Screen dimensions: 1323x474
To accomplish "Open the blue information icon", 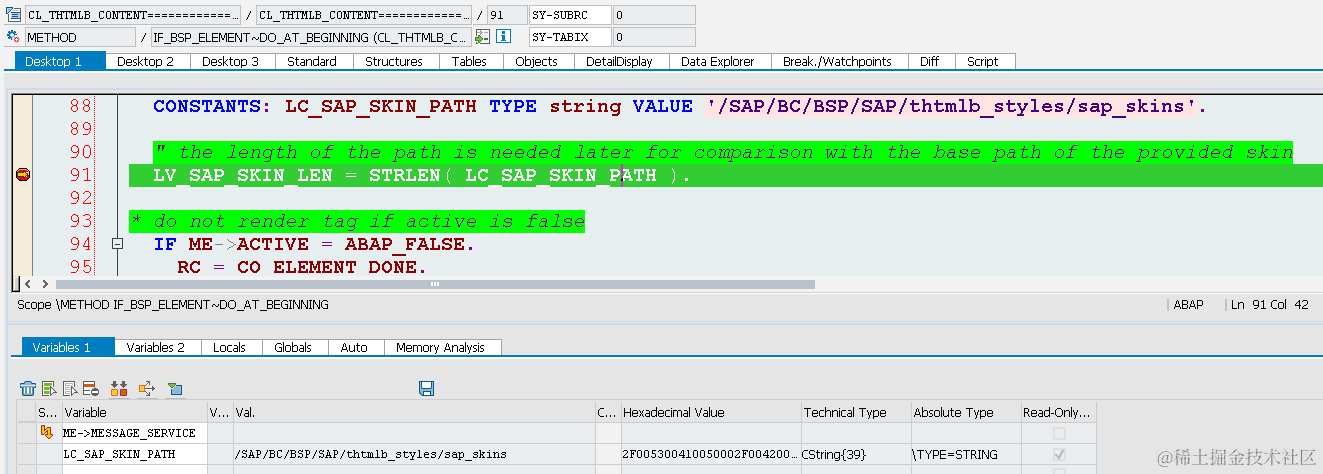I will 504,37.
